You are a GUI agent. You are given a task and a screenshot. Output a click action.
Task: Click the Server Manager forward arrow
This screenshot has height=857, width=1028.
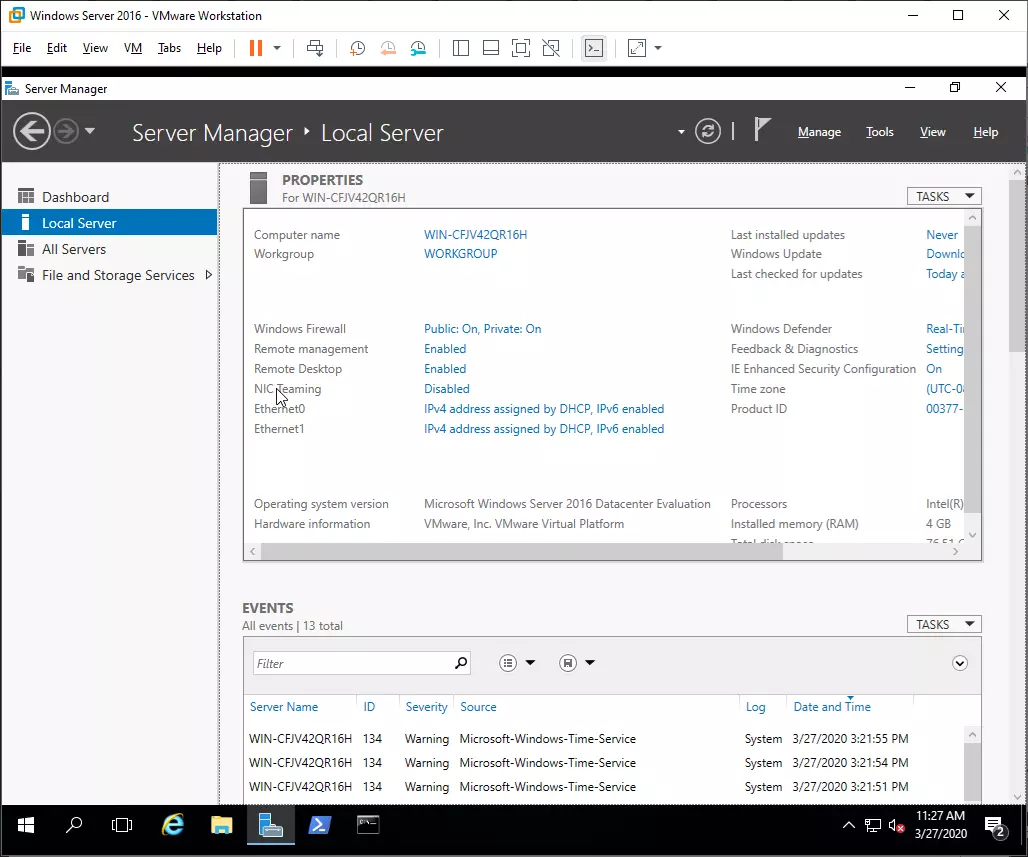[x=66, y=131]
